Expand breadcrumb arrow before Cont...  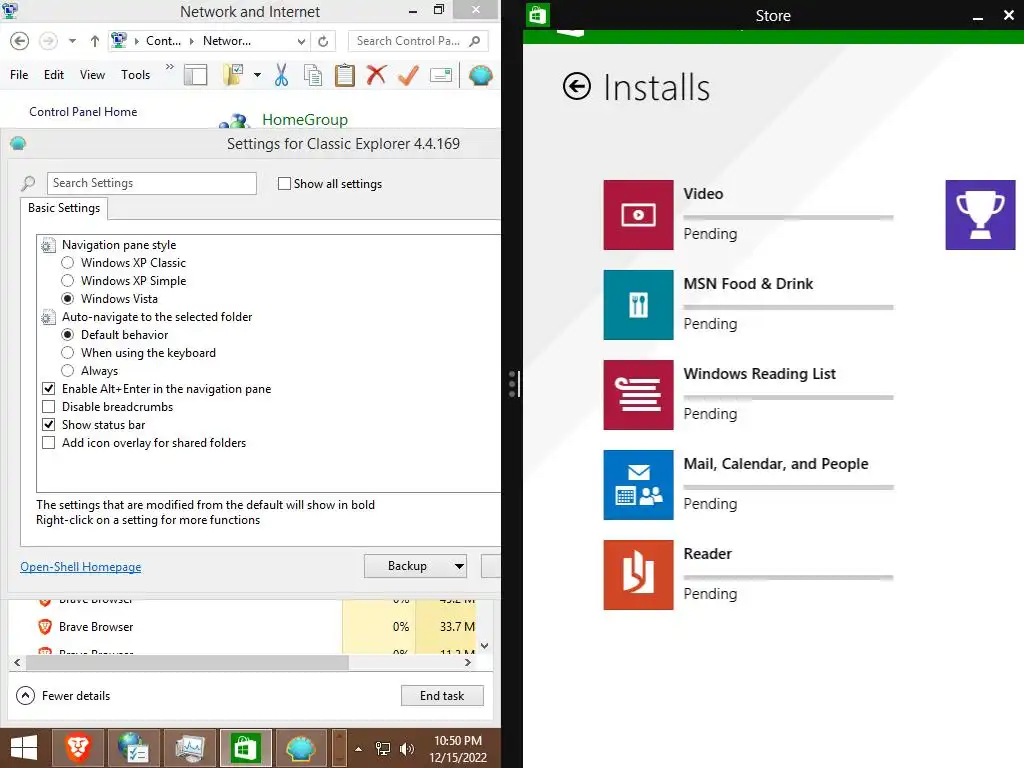(137, 41)
